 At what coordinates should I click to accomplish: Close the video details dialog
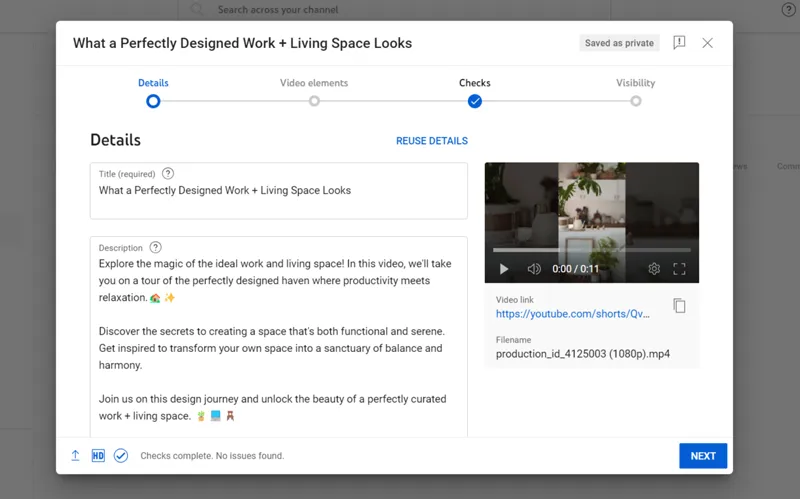coord(707,43)
